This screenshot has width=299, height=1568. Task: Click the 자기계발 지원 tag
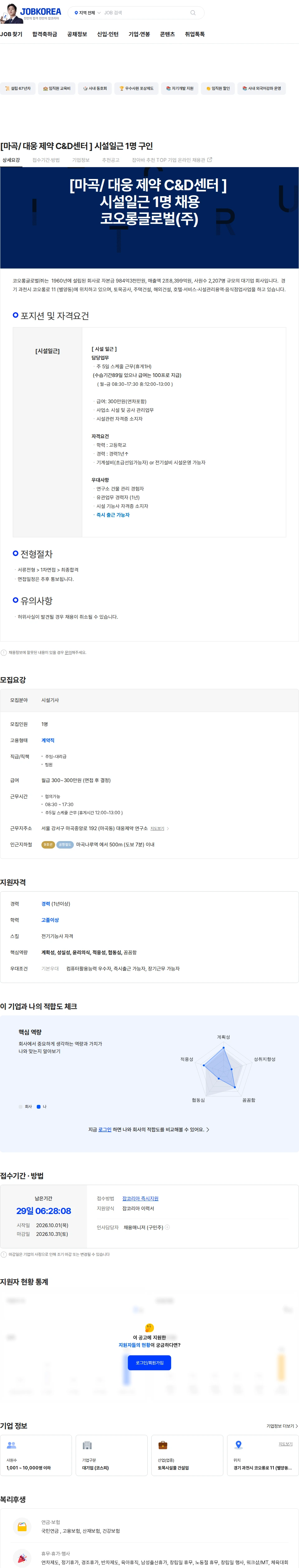coord(179,88)
